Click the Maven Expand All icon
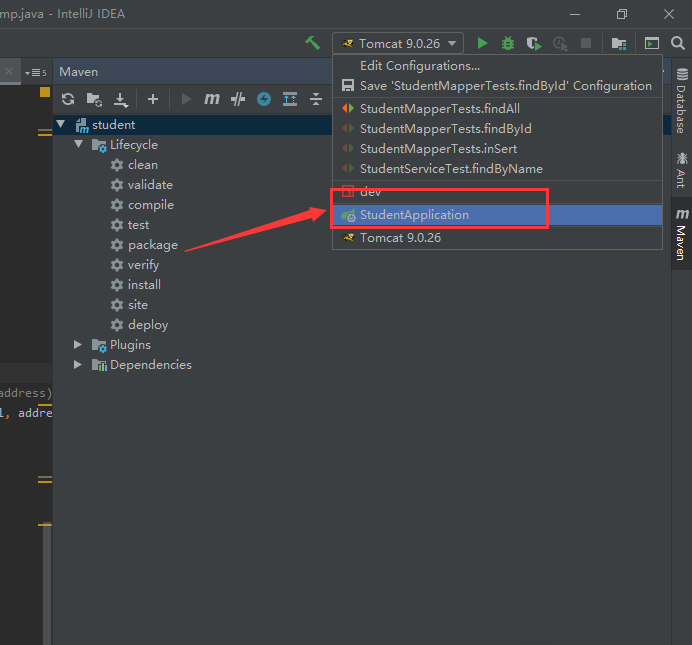The width and height of the screenshot is (692, 645). click(290, 99)
